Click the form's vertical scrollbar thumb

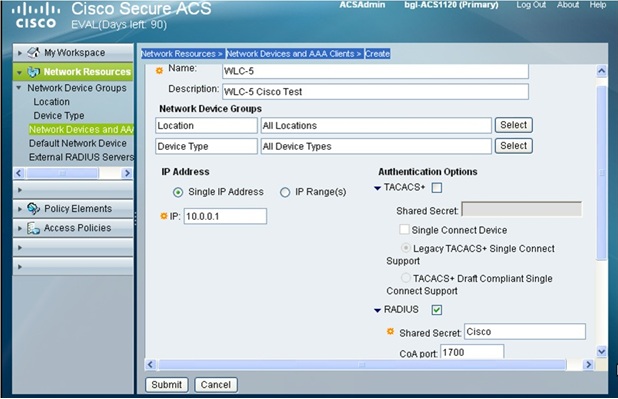pos(601,173)
